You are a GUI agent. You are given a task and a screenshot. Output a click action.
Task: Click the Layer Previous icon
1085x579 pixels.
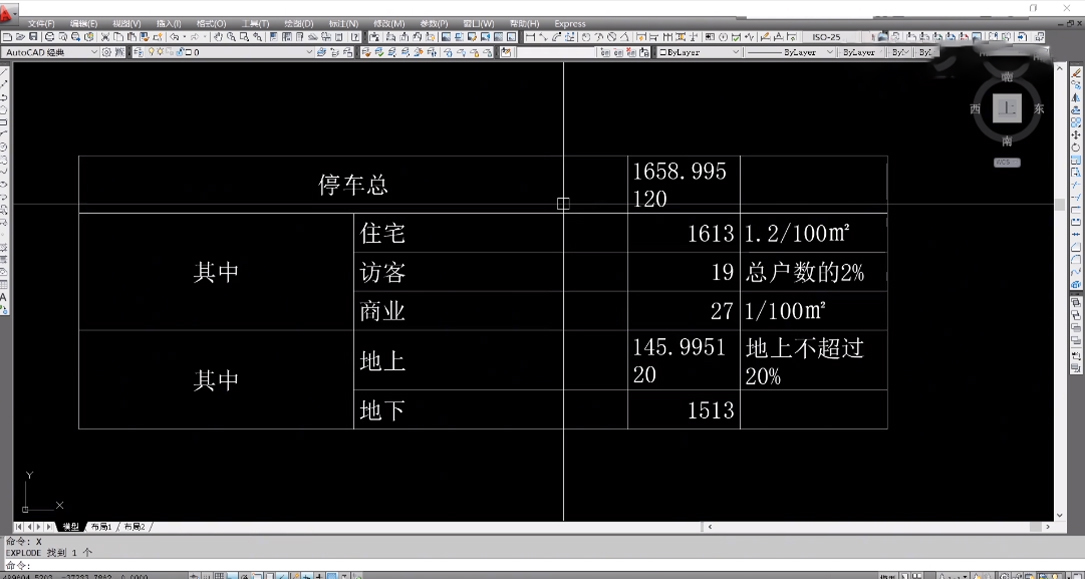334,52
